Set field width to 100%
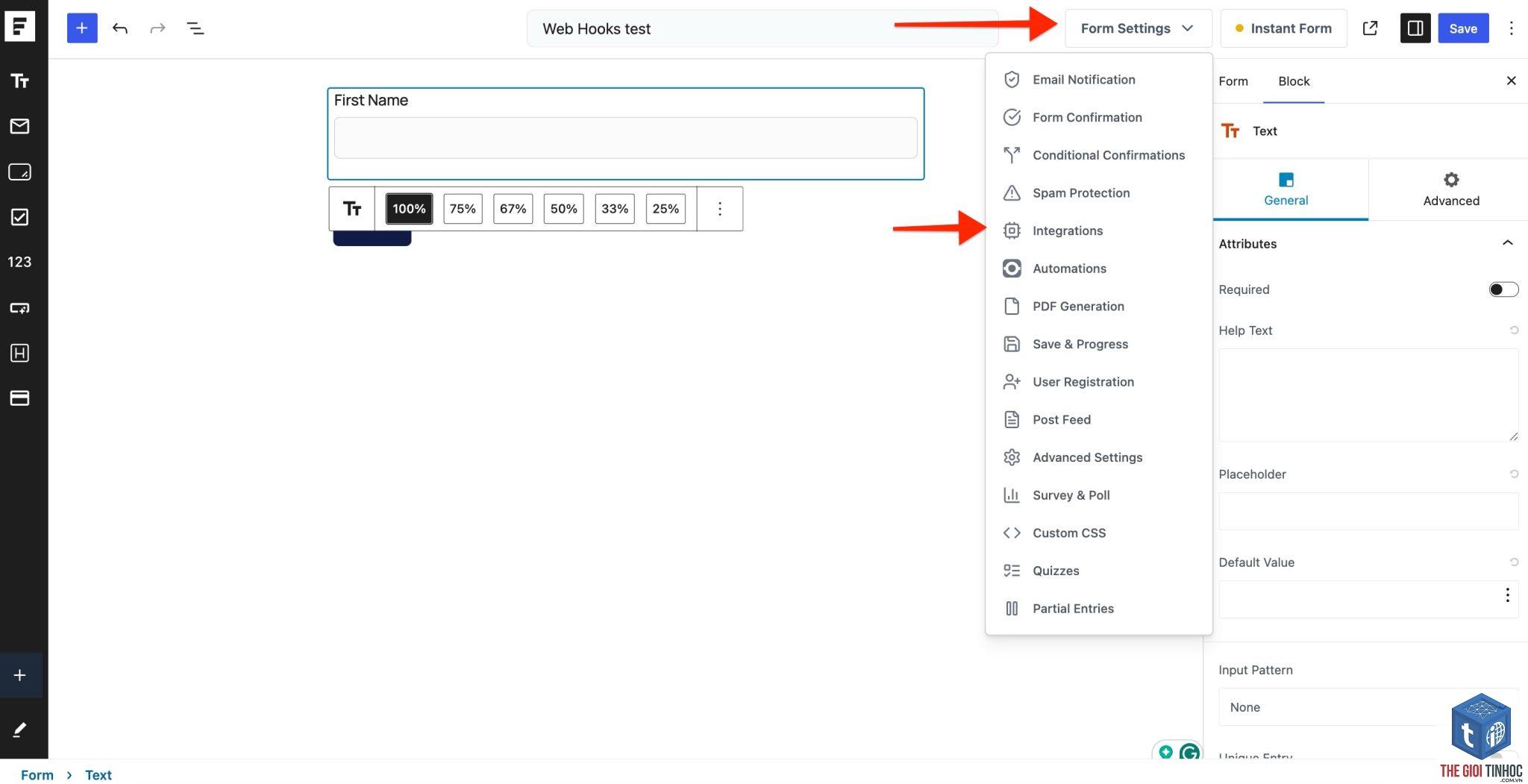Viewport: 1528px width, 784px height. (x=409, y=209)
